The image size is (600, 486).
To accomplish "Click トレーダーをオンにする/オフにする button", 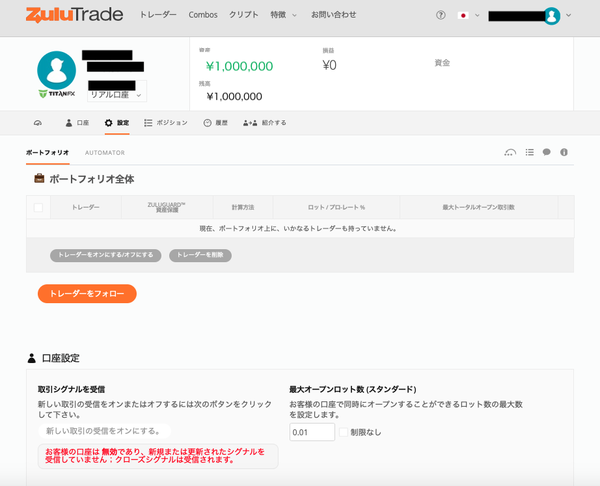I will [x=106, y=255].
